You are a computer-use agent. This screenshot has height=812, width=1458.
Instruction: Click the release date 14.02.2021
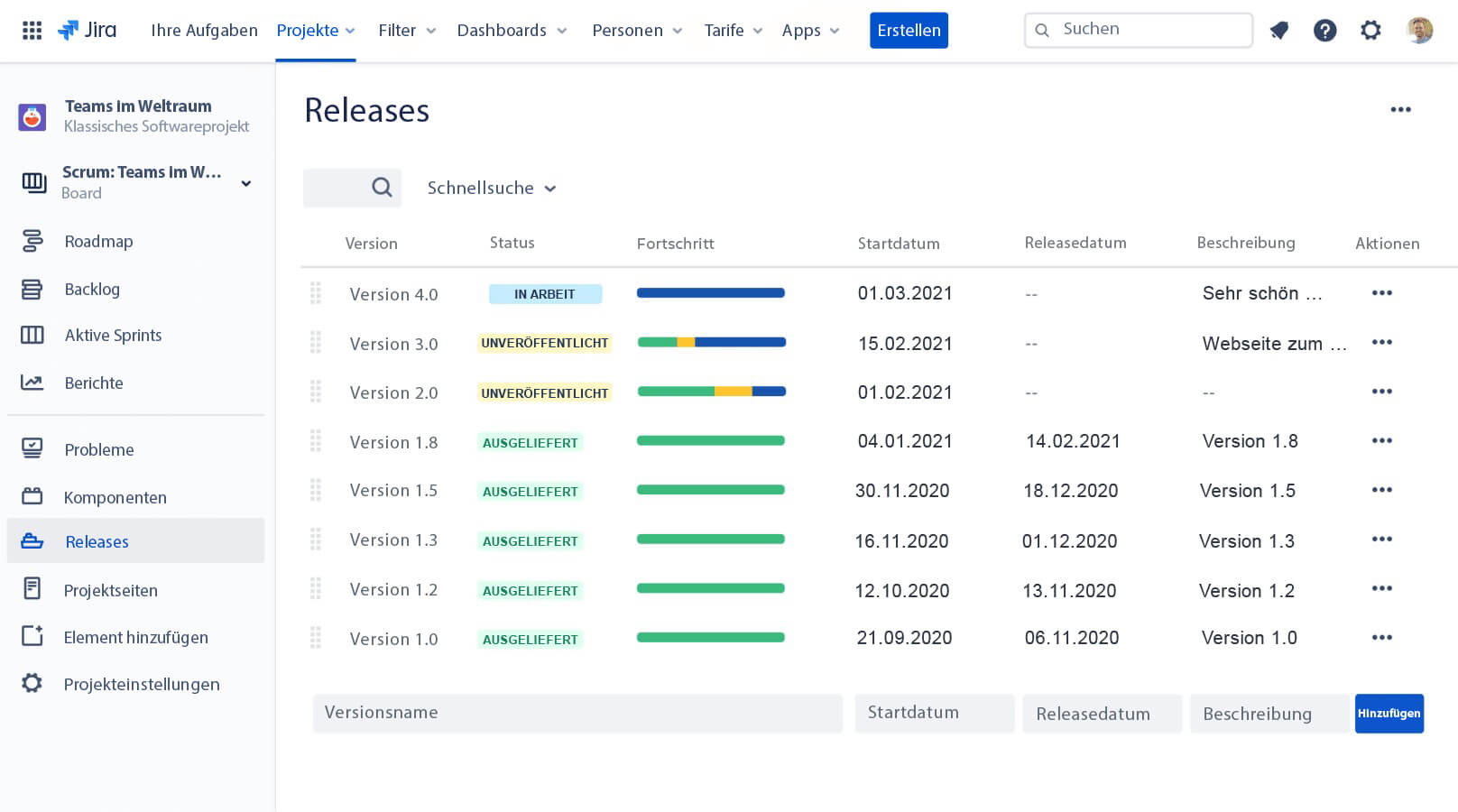pos(1073,441)
